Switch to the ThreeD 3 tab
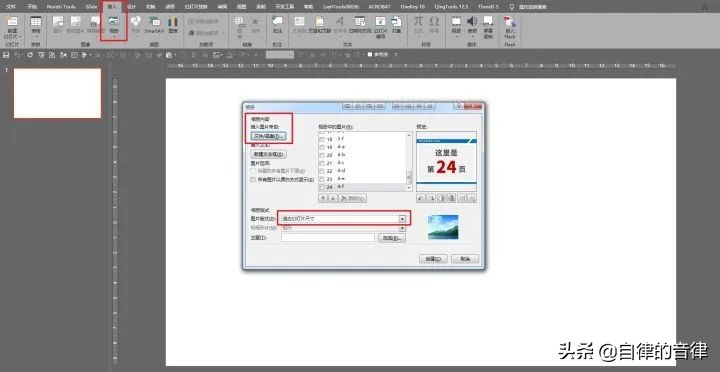 (x=488, y=7)
